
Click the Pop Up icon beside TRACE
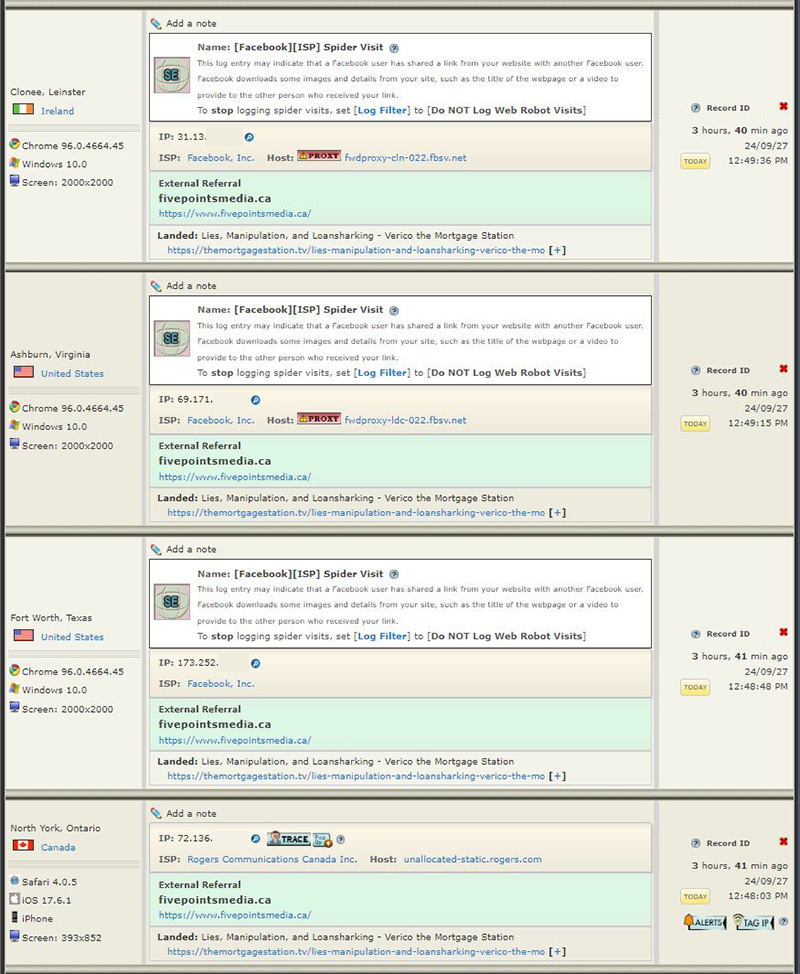click(322, 839)
